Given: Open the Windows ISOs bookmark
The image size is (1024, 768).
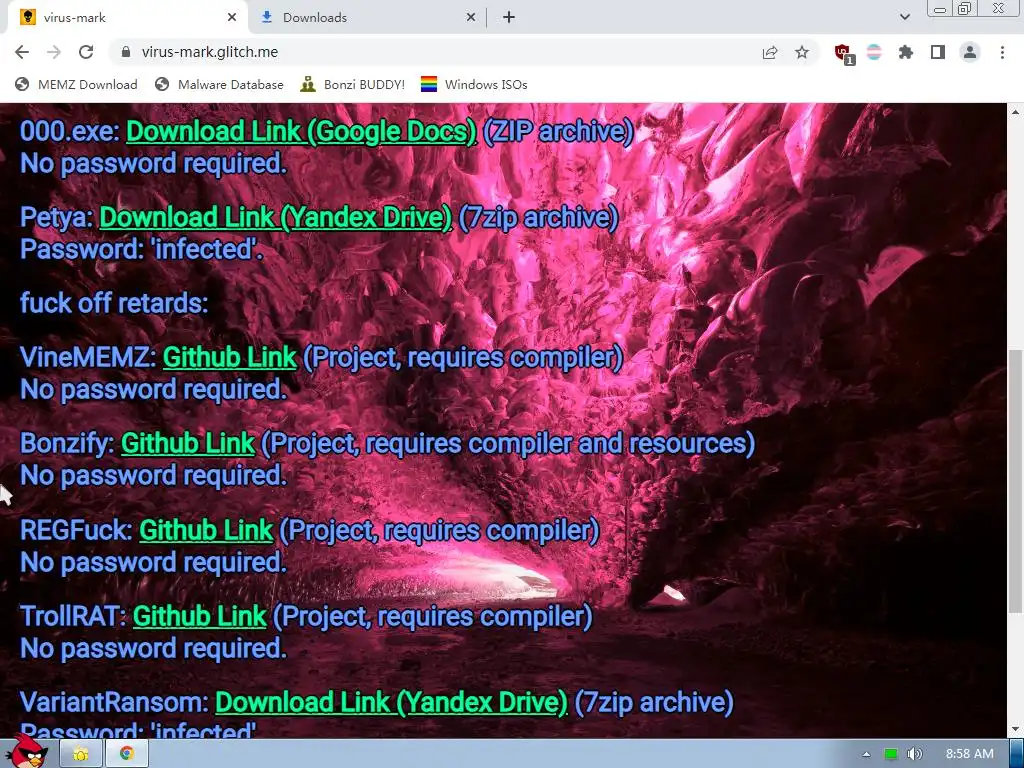Looking at the screenshot, I should (x=474, y=84).
